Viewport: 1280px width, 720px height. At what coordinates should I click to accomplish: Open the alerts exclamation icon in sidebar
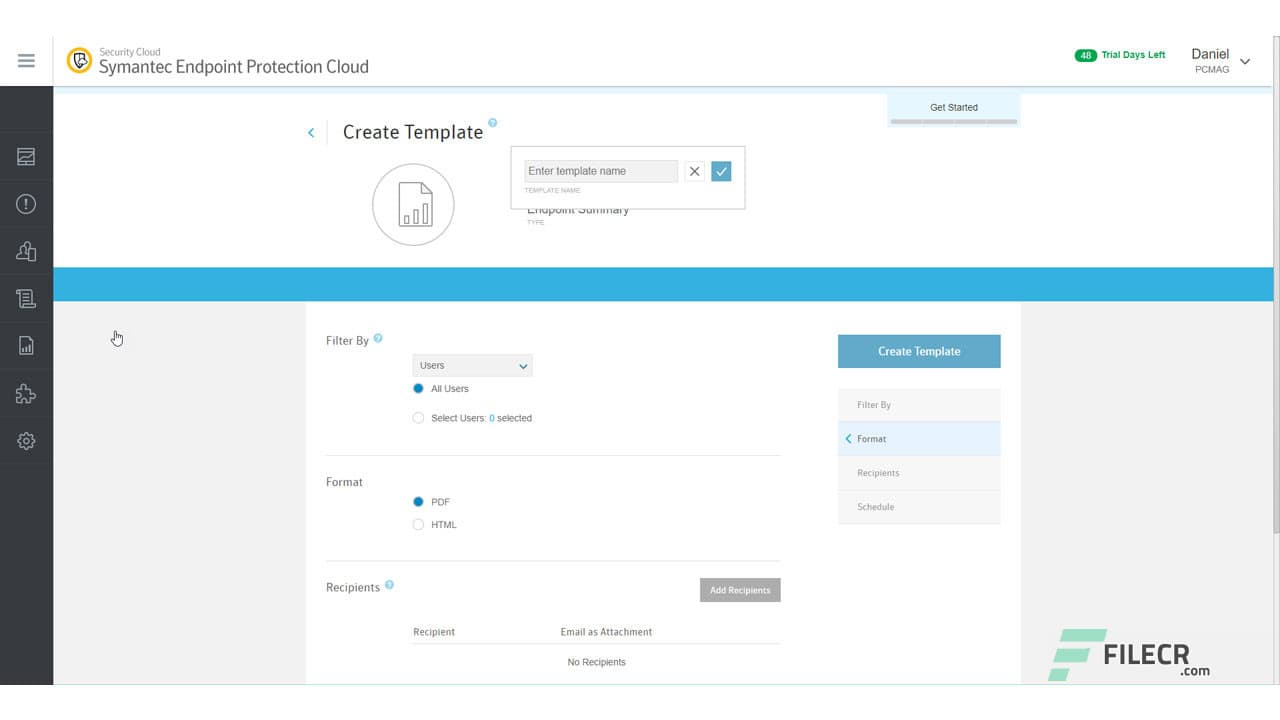tap(26, 204)
